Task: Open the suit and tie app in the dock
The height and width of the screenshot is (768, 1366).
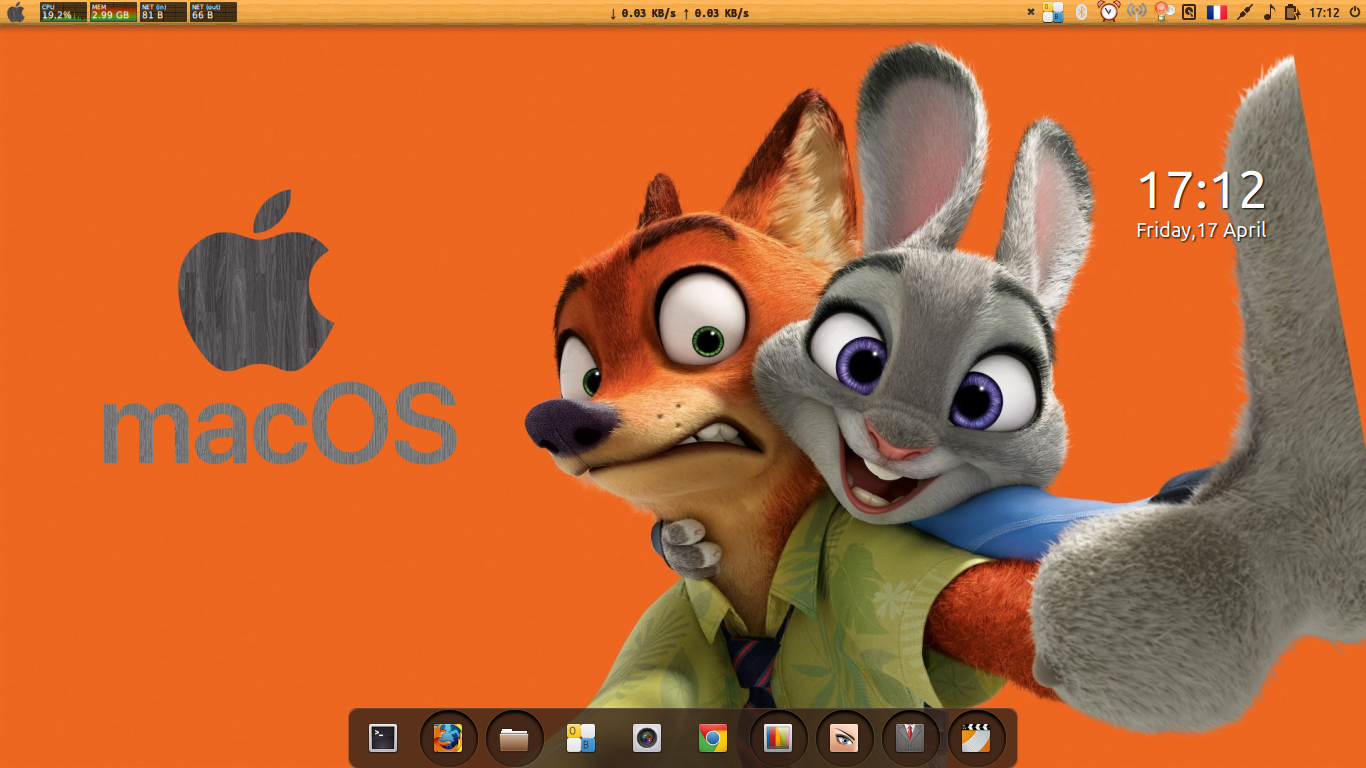Action: pos(910,738)
